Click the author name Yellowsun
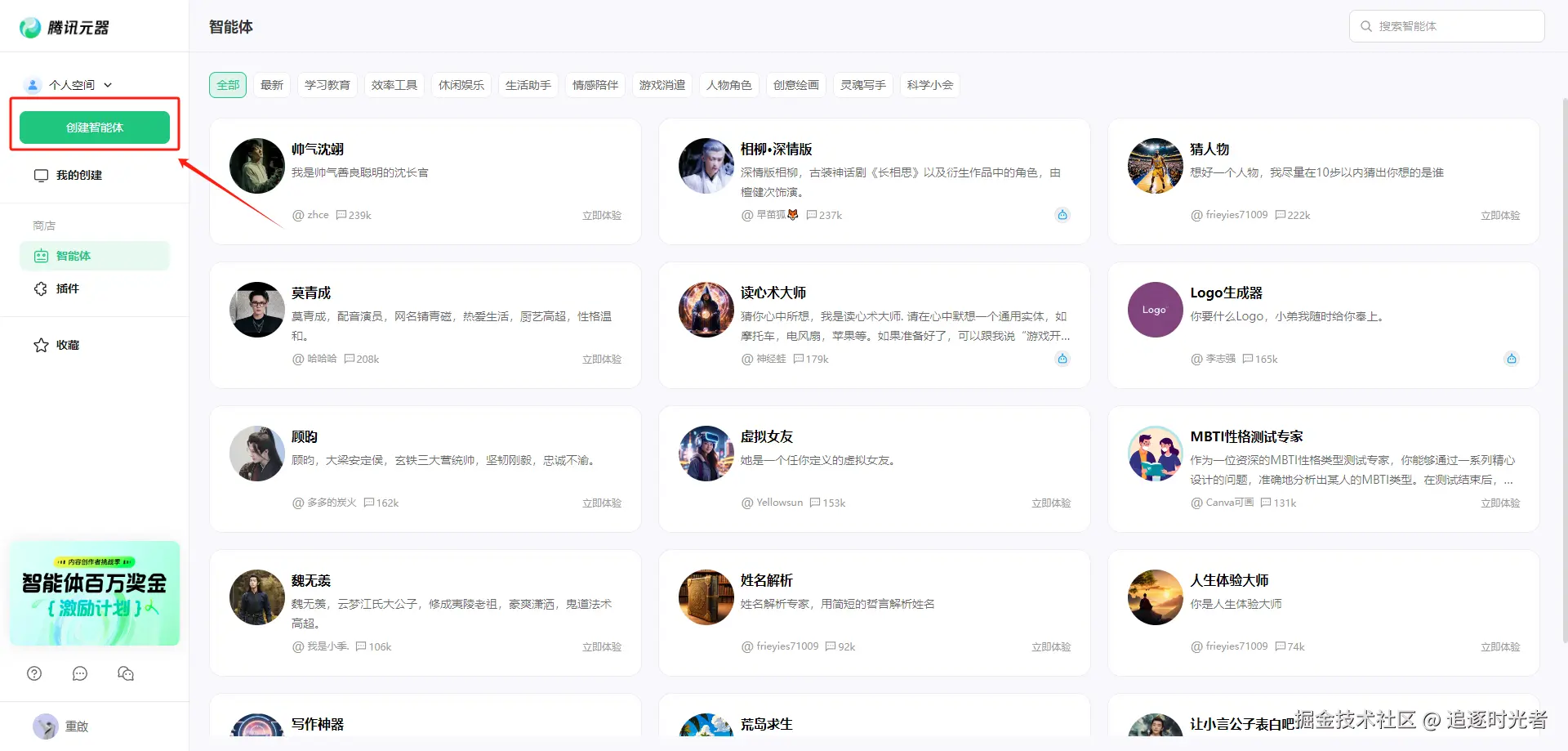The height and width of the screenshot is (751, 1568). [779, 503]
